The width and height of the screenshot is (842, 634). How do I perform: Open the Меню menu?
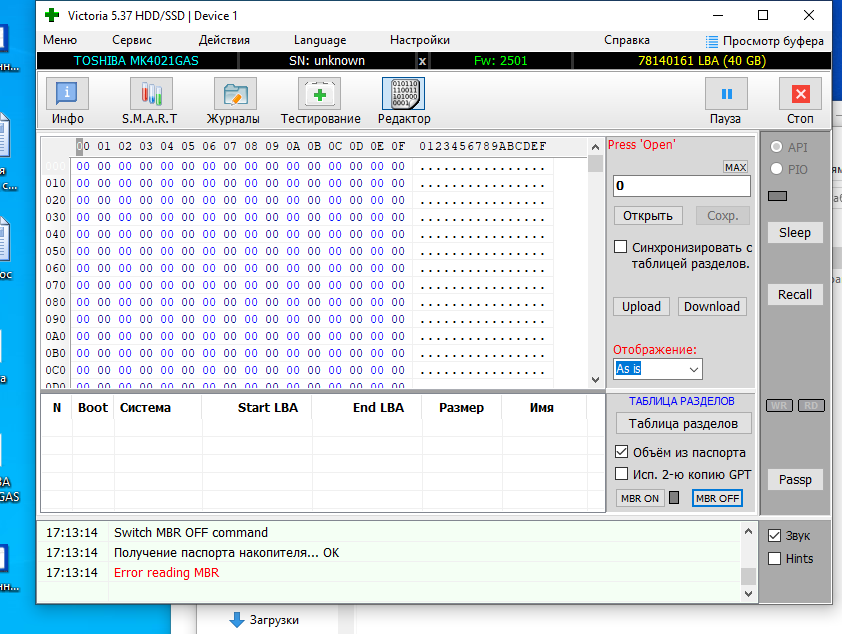60,40
